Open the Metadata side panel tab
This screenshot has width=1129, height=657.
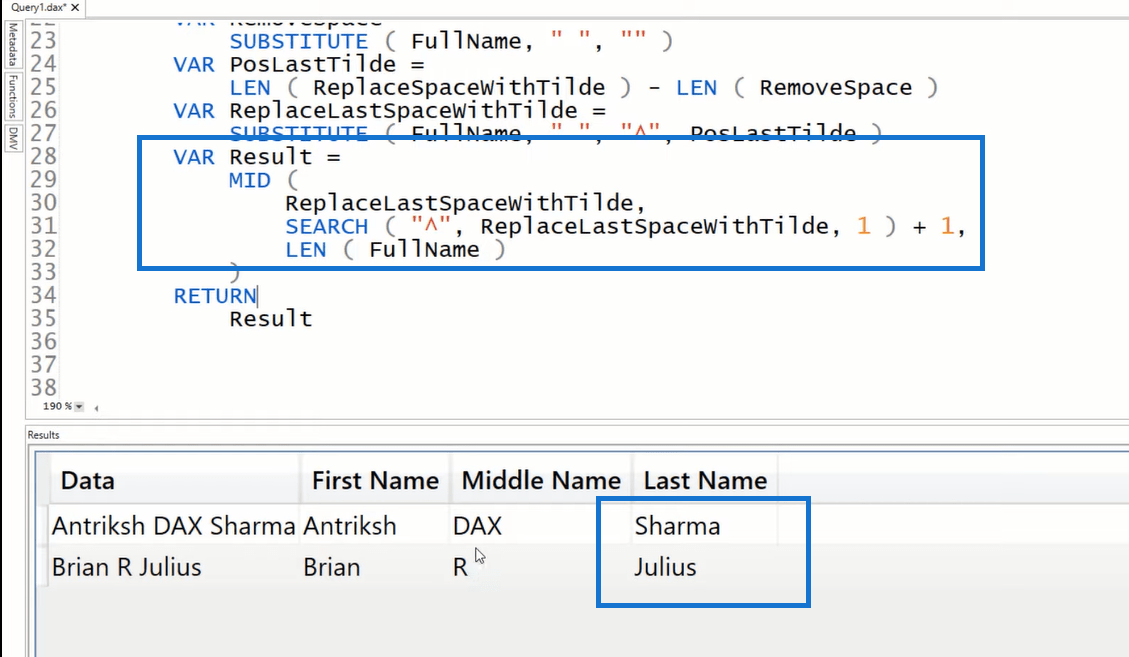[x=12, y=45]
